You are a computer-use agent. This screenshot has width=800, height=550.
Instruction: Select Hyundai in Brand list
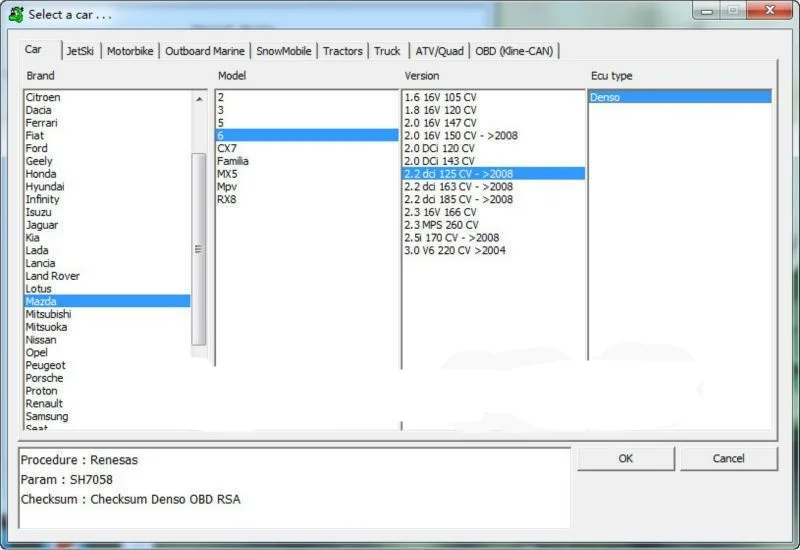[x=107, y=186]
